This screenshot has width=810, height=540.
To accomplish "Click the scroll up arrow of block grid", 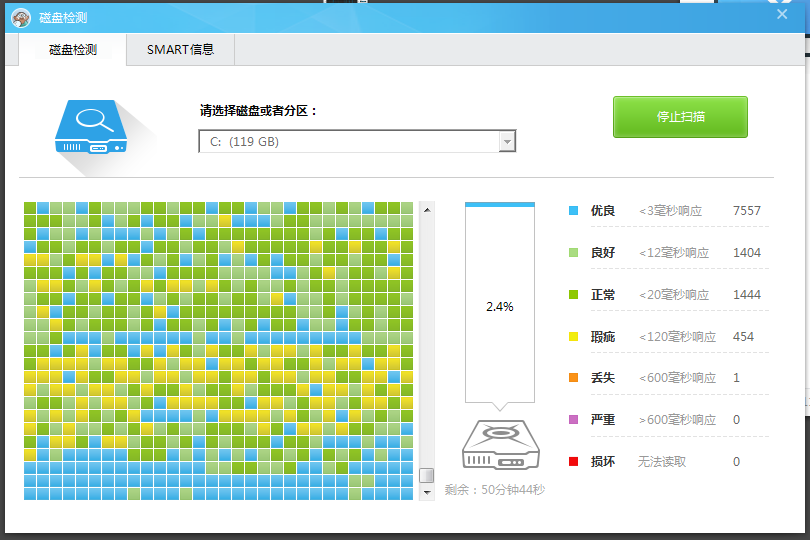I will (427, 209).
